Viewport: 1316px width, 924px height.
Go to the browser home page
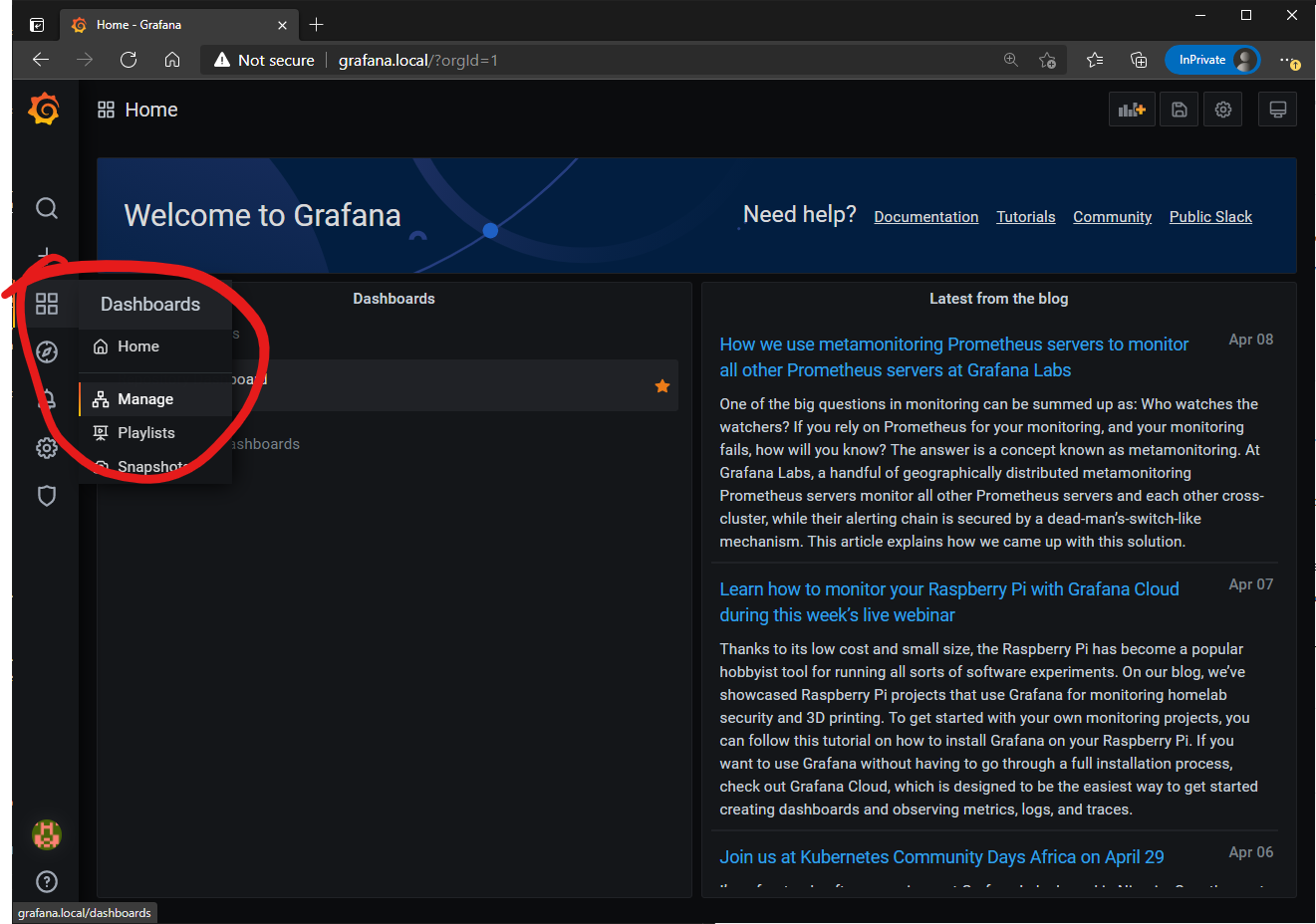pyautogui.click(x=172, y=60)
